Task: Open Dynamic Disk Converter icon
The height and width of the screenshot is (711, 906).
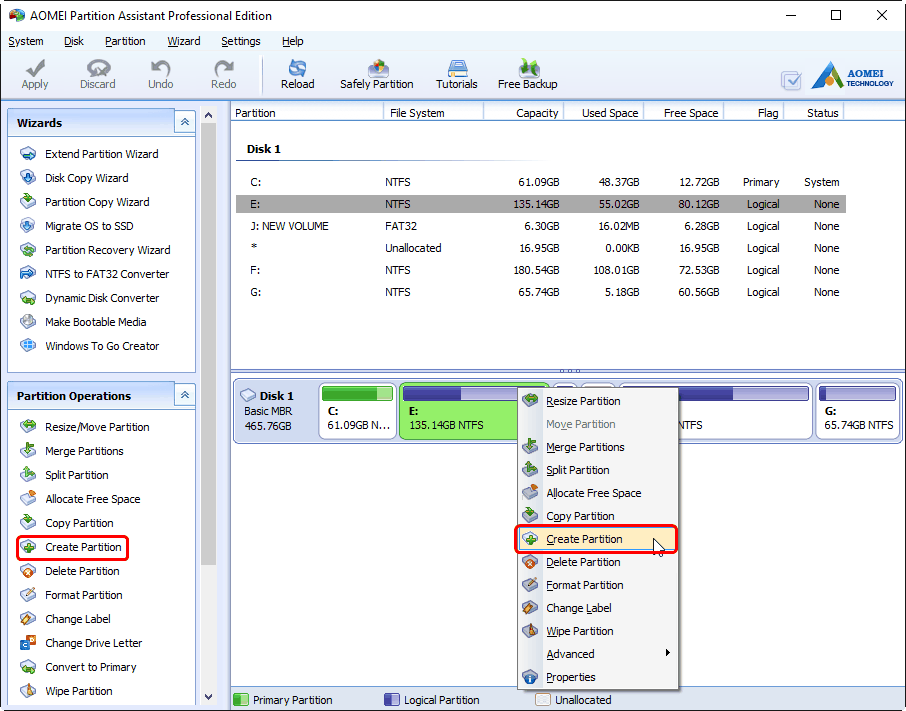Action: click(x=28, y=297)
